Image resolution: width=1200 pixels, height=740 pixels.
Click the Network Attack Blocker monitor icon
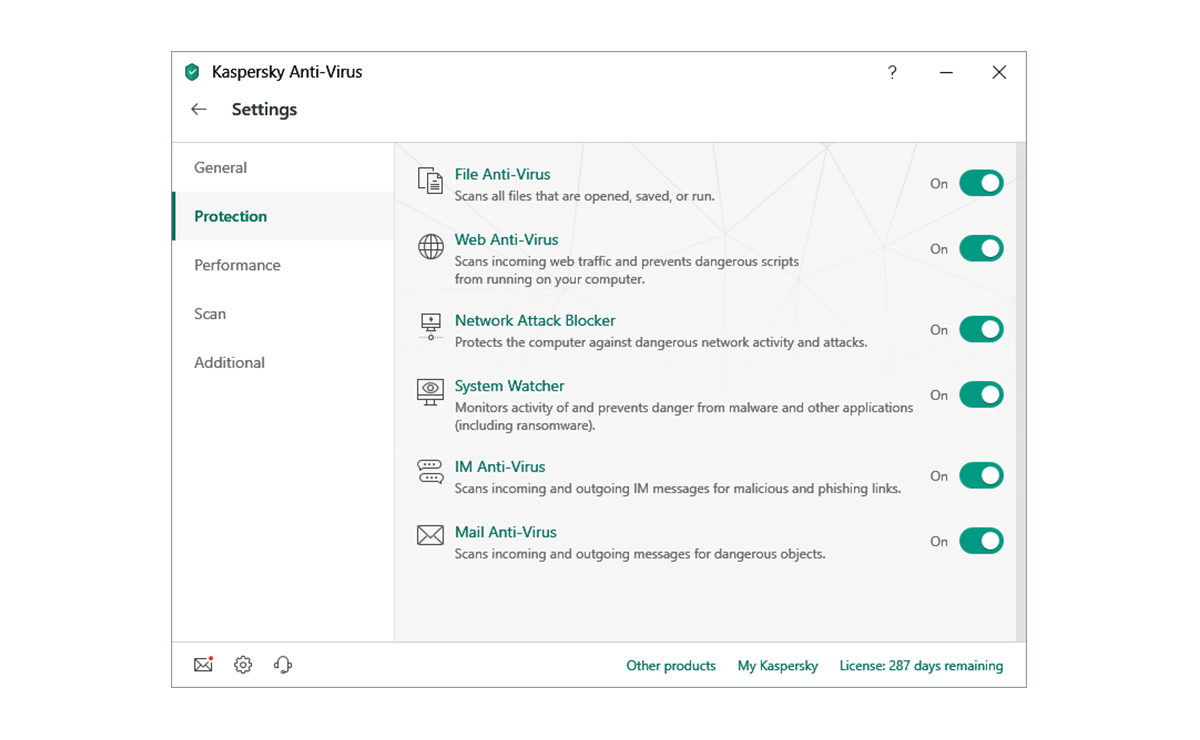click(x=430, y=327)
